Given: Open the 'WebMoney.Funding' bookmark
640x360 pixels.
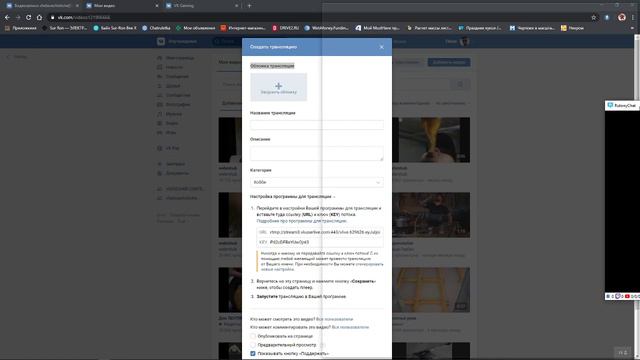Looking at the screenshot, I should click(x=327, y=28).
